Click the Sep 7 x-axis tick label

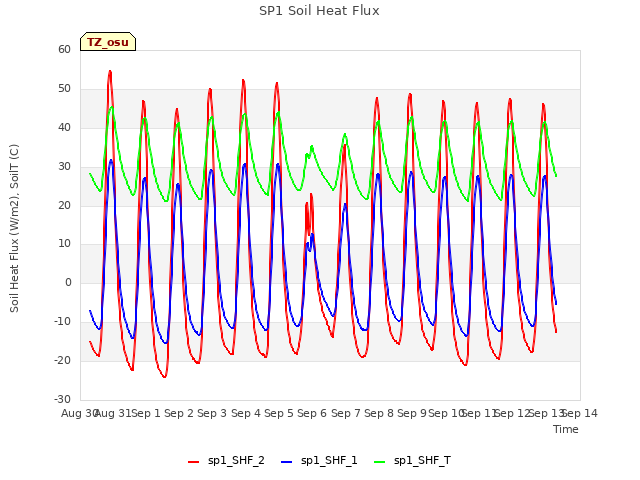coord(346,413)
